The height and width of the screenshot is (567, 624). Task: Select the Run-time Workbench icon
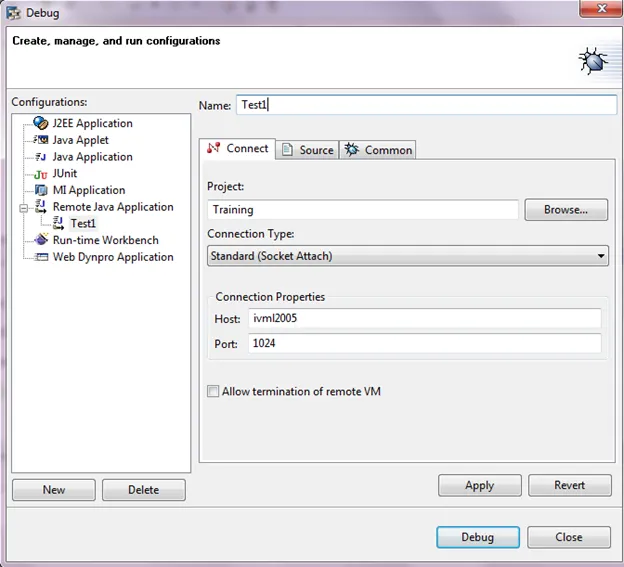pyautogui.click(x=40, y=240)
